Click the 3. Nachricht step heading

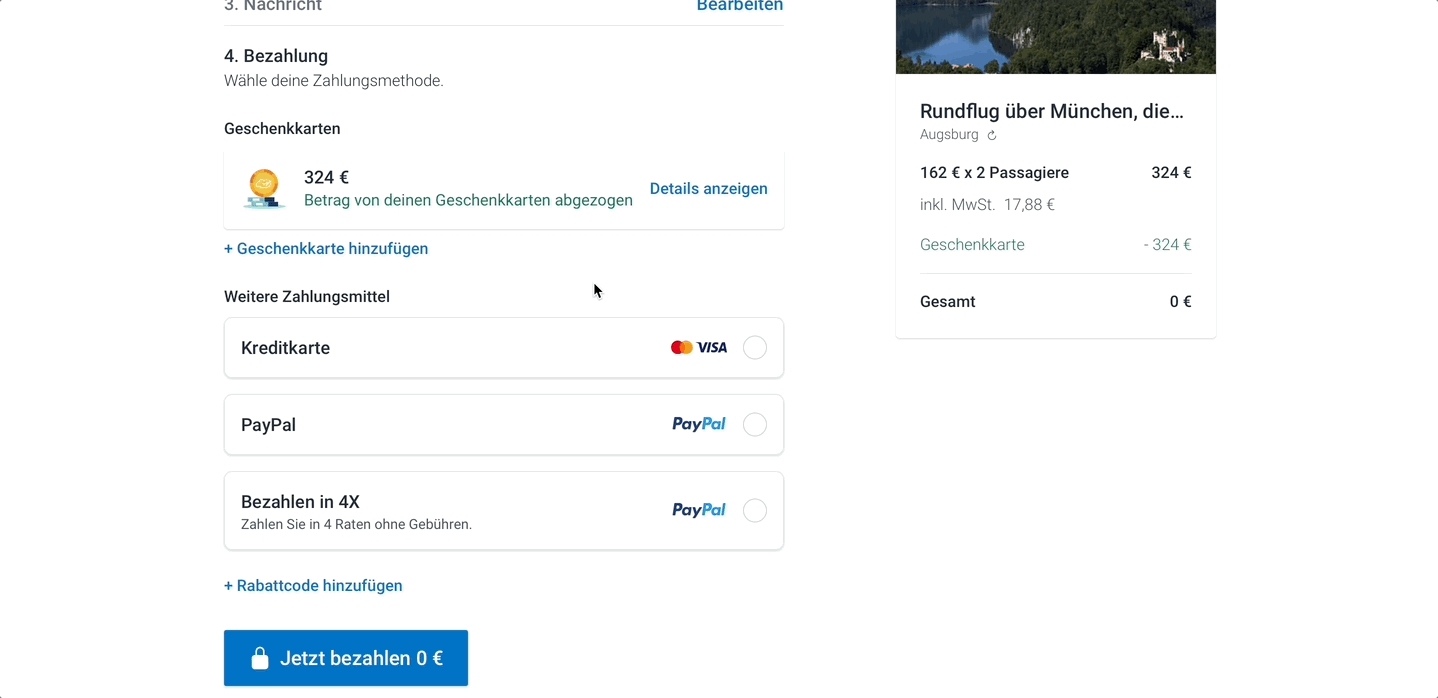click(x=273, y=6)
